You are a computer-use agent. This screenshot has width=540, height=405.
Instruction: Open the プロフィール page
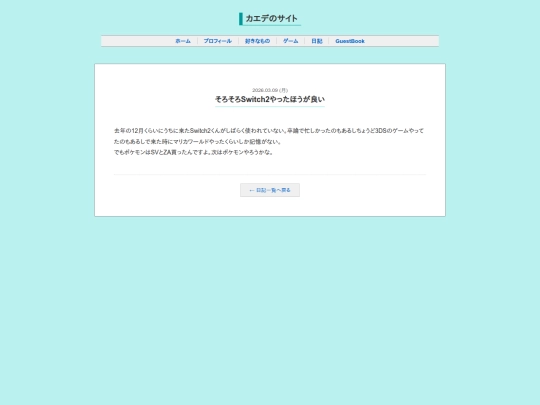click(217, 41)
